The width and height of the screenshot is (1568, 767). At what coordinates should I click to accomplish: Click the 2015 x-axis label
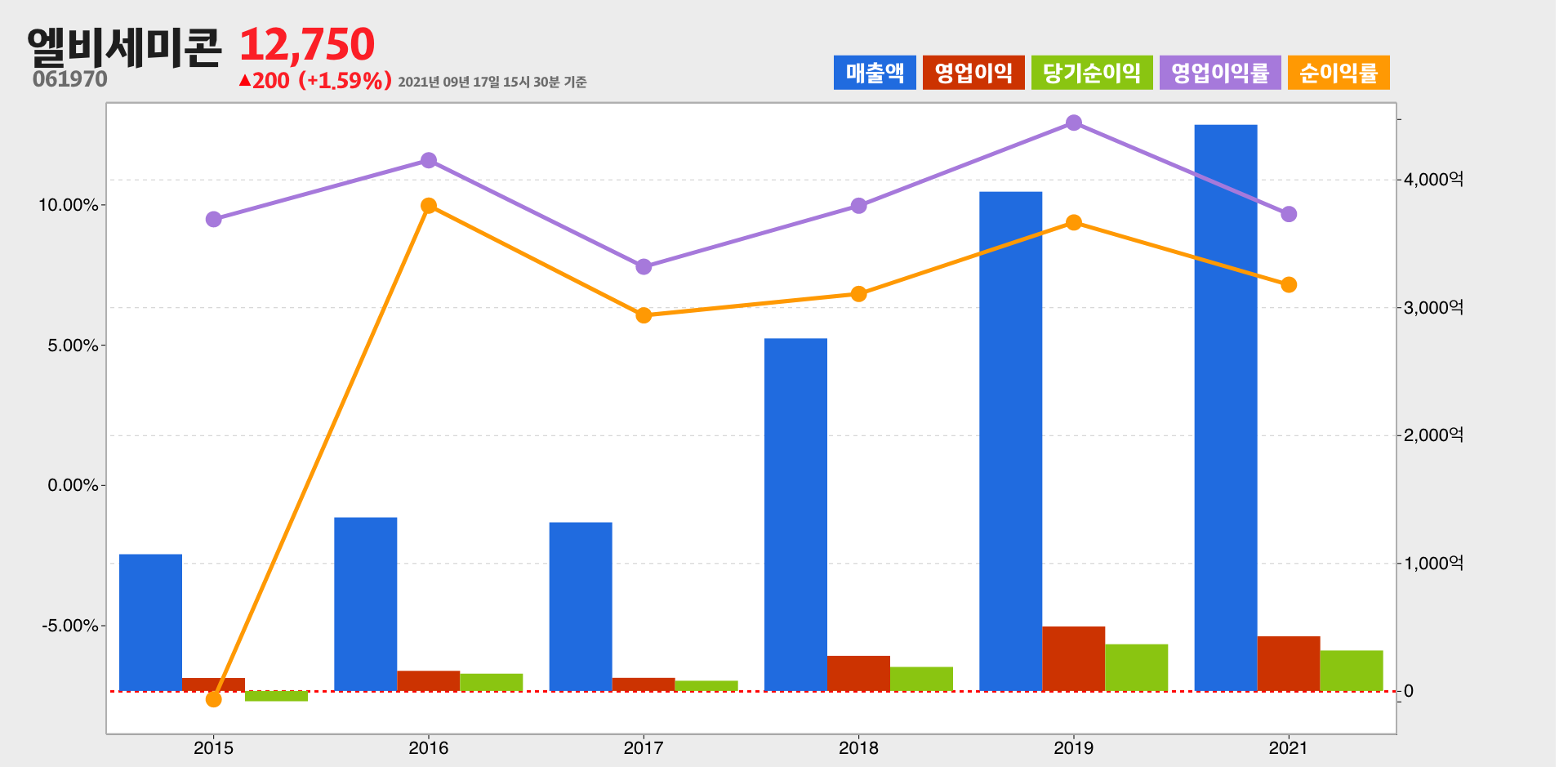click(x=214, y=748)
